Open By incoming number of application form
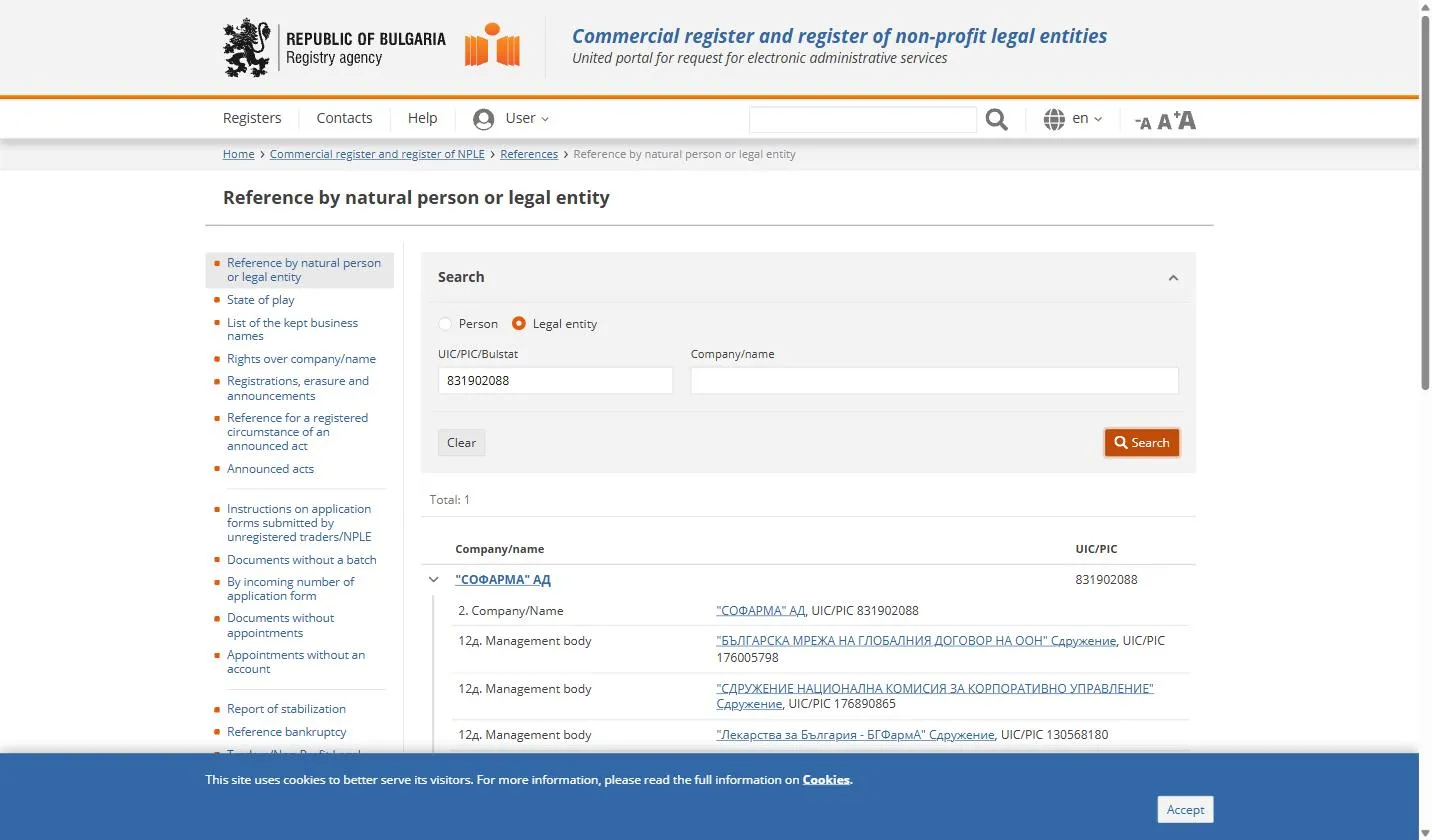Viewport: 1432px width, 840px height. coord(290,589)
